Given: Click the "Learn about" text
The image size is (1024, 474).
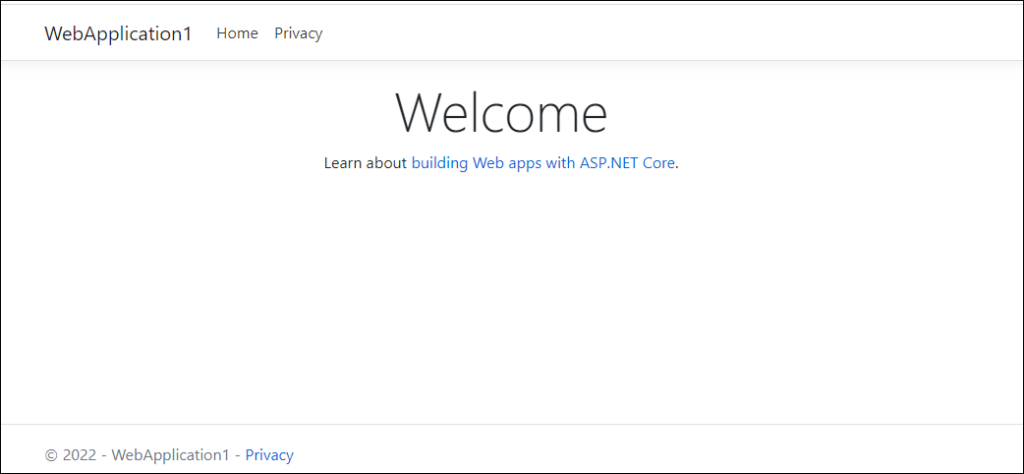Looking at the screenshot, I should point(365,162).
